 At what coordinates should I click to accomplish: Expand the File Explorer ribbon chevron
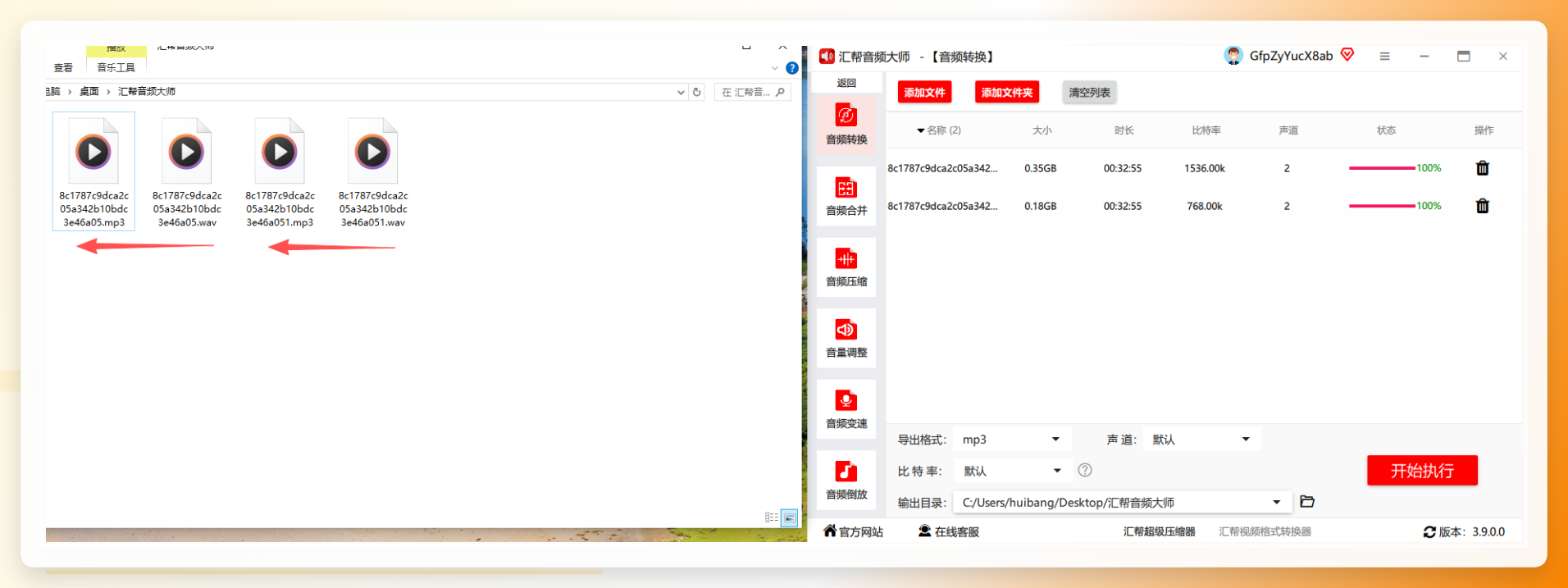775,68
